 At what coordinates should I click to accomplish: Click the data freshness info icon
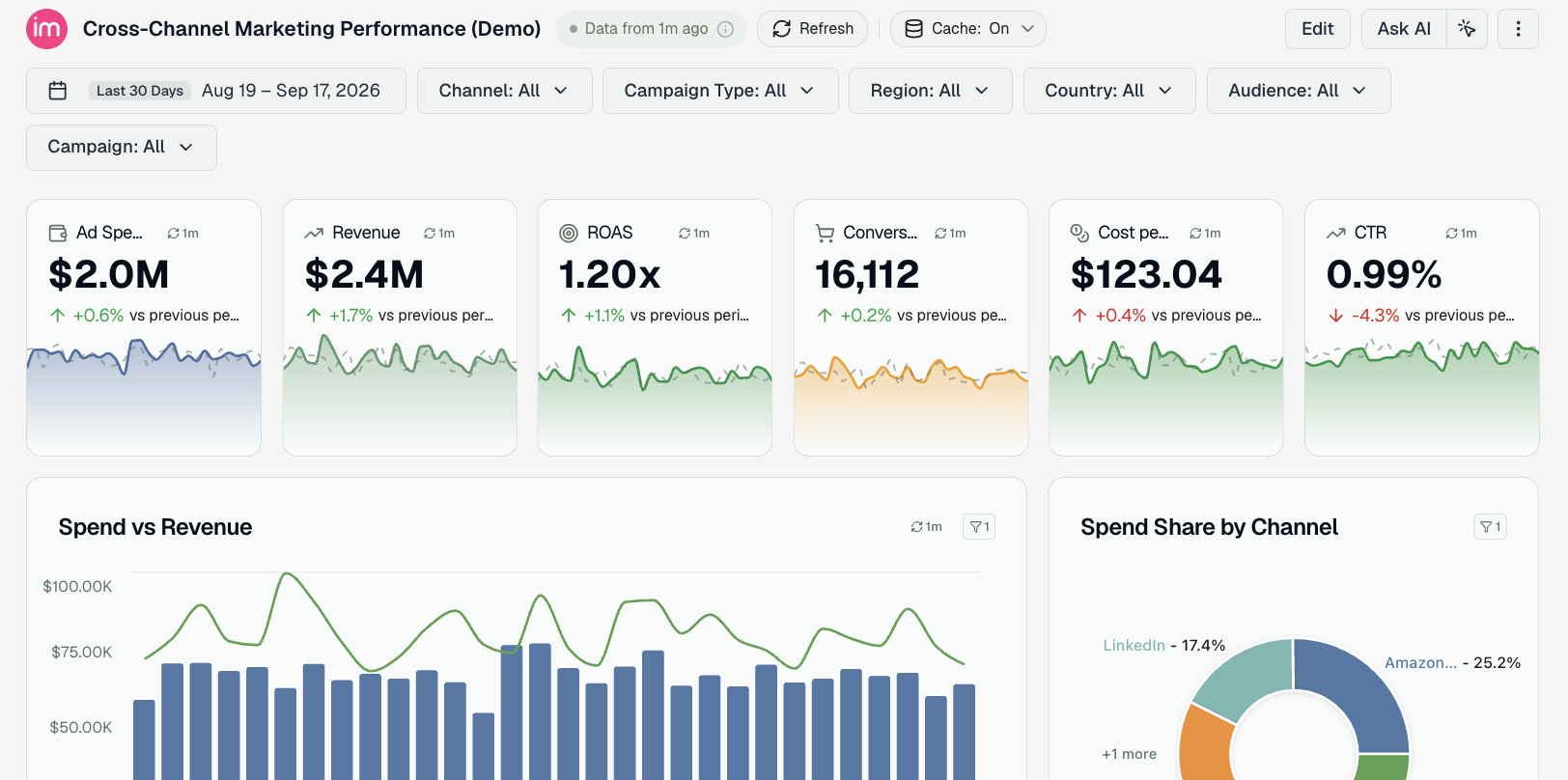click(x=726, y=29)
